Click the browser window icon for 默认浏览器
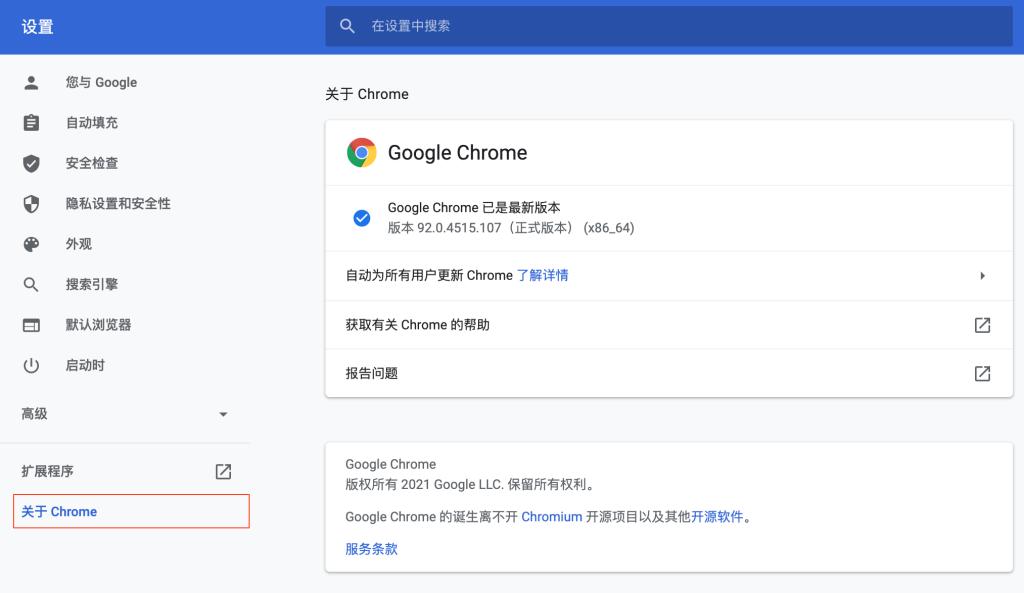Viewport: 1024px width, 593px height. 31,325
